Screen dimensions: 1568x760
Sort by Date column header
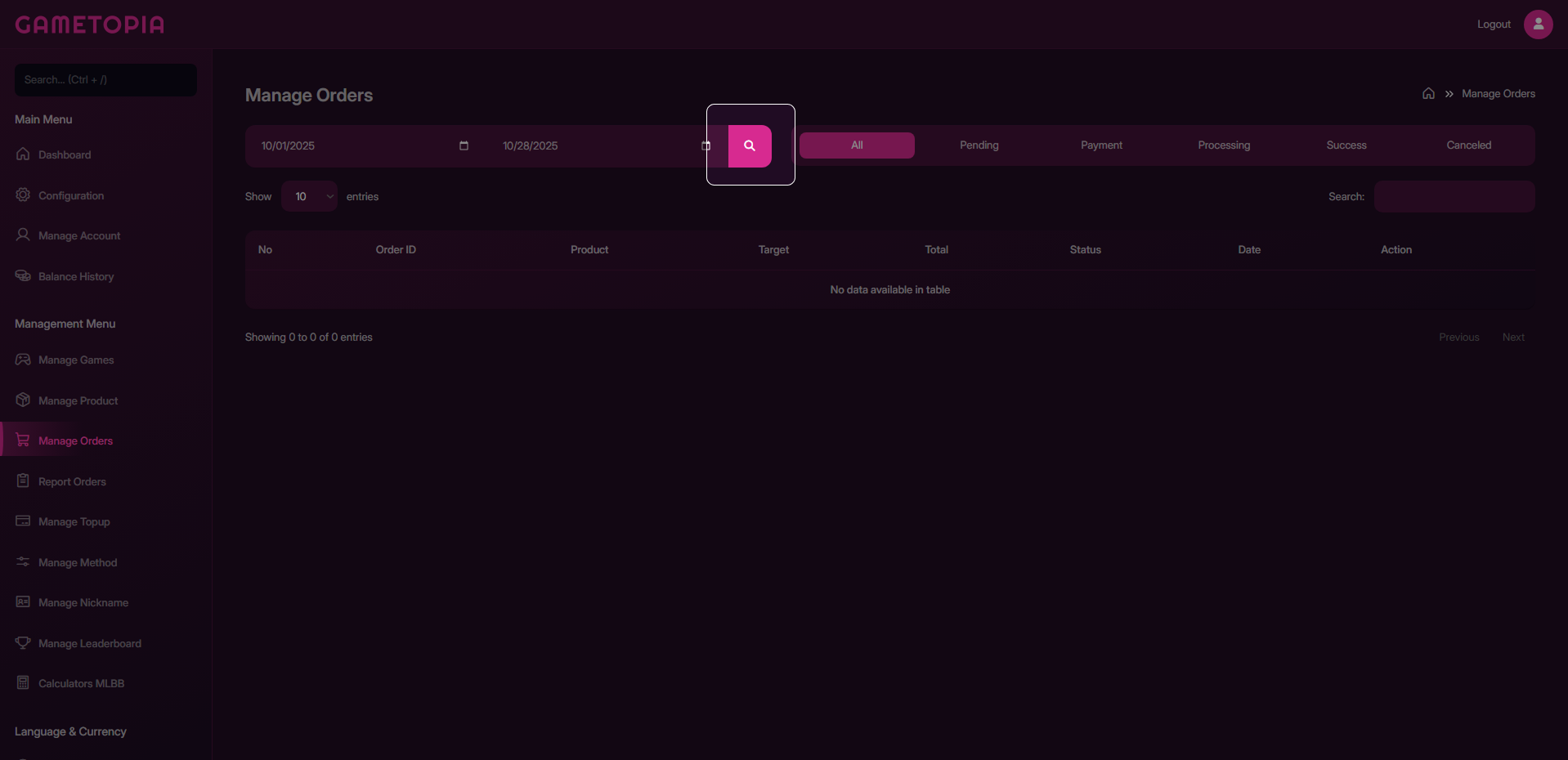click(1249, 250)
